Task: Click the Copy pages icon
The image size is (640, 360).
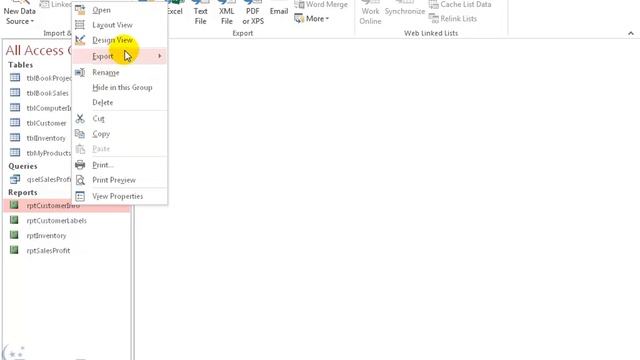Action: pyautogui.click(x=80, y=133)
